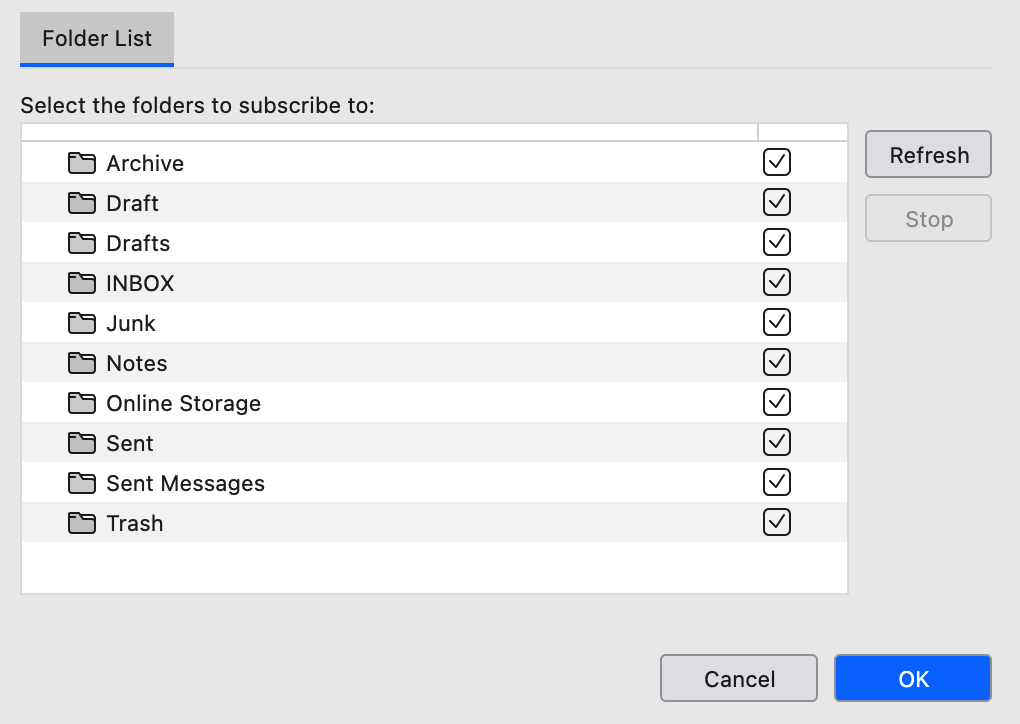Click the Online Storage folder icon
Viewport: 1020px width, 724px height.
click(82, 403)
